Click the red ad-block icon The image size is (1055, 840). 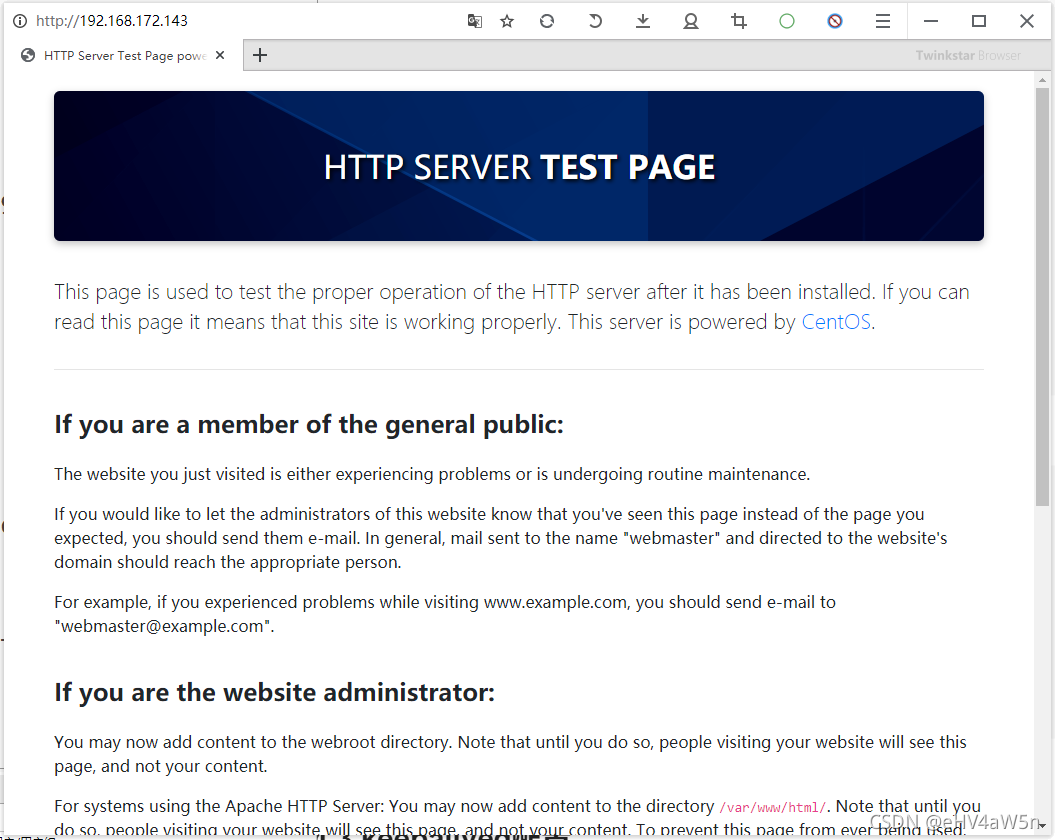pyautogui.click(x=835, y=22)
